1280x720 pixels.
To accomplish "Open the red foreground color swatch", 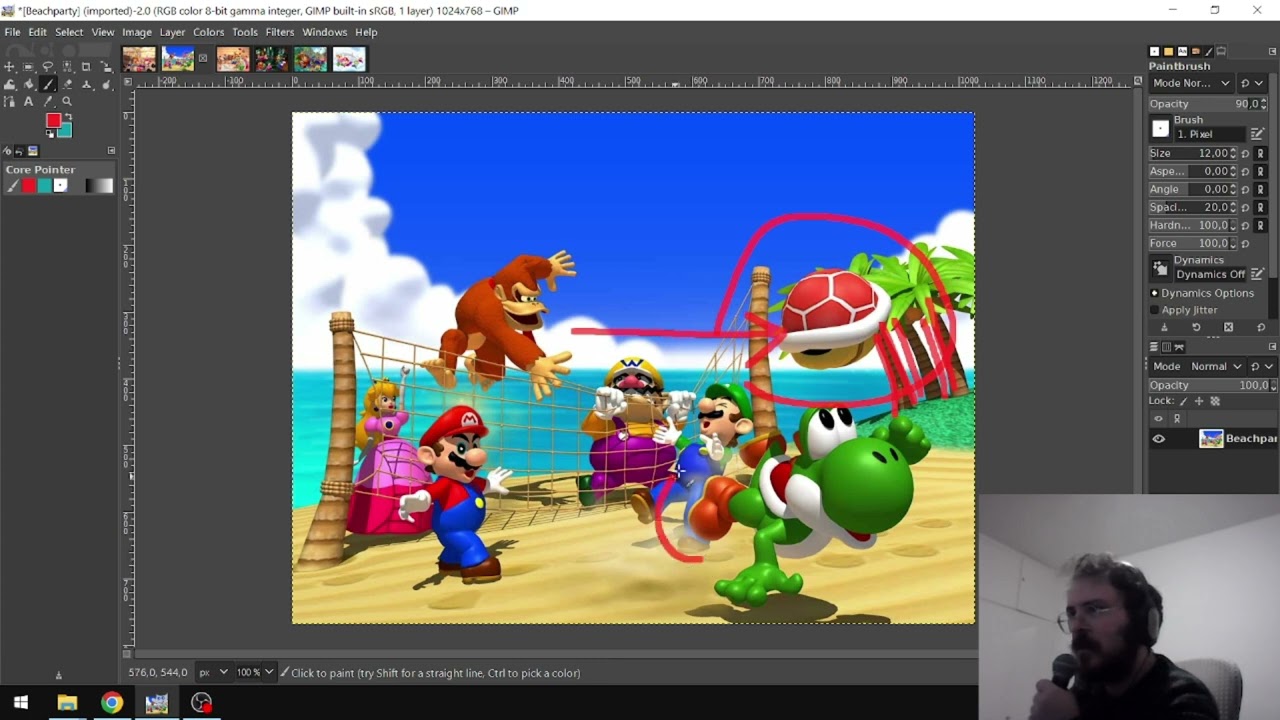I will click(53, 121).
